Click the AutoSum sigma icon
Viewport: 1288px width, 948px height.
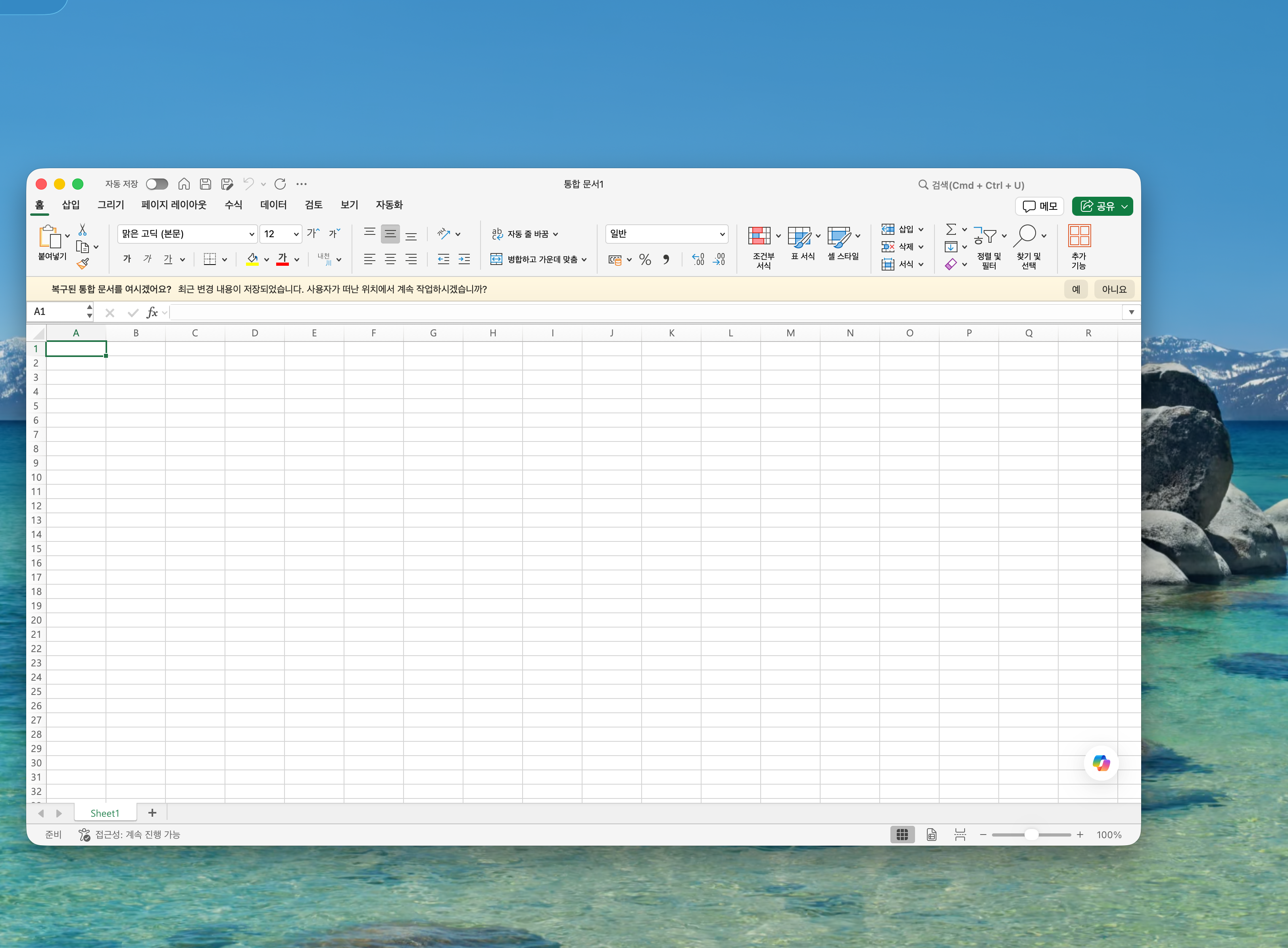[951, 229]
